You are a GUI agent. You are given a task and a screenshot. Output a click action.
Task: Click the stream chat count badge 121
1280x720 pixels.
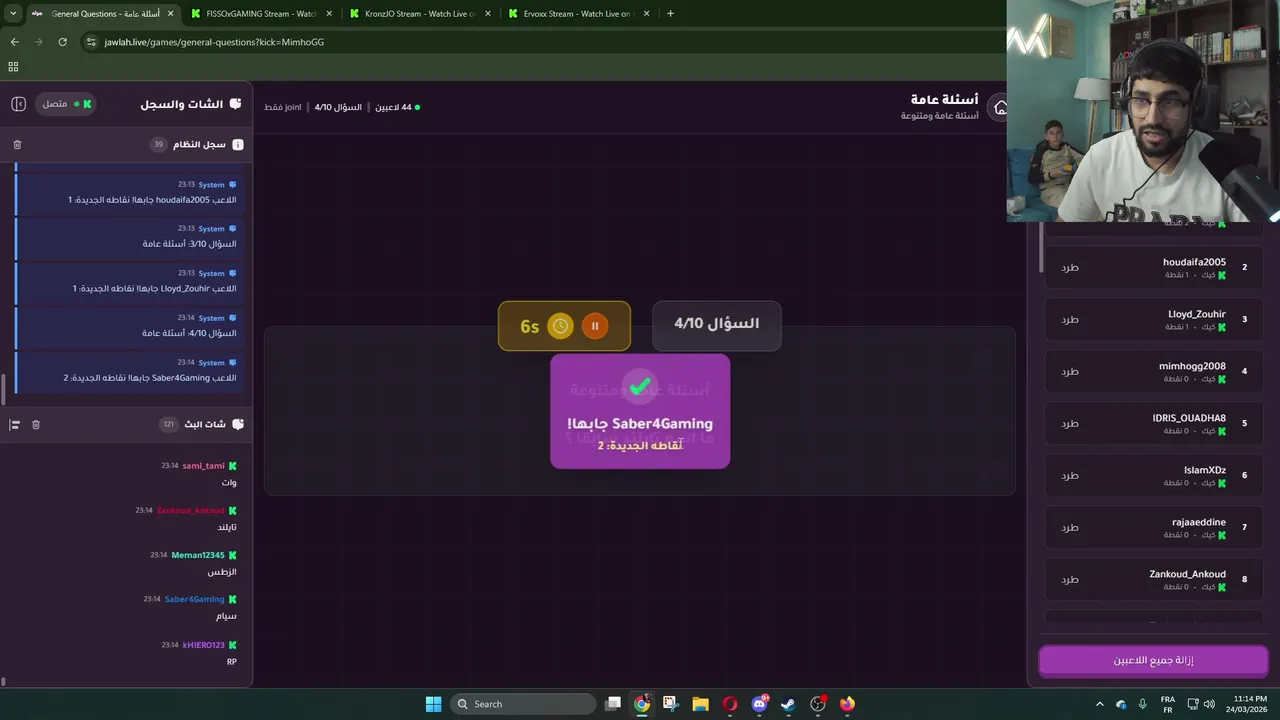[x=169, y=425]
